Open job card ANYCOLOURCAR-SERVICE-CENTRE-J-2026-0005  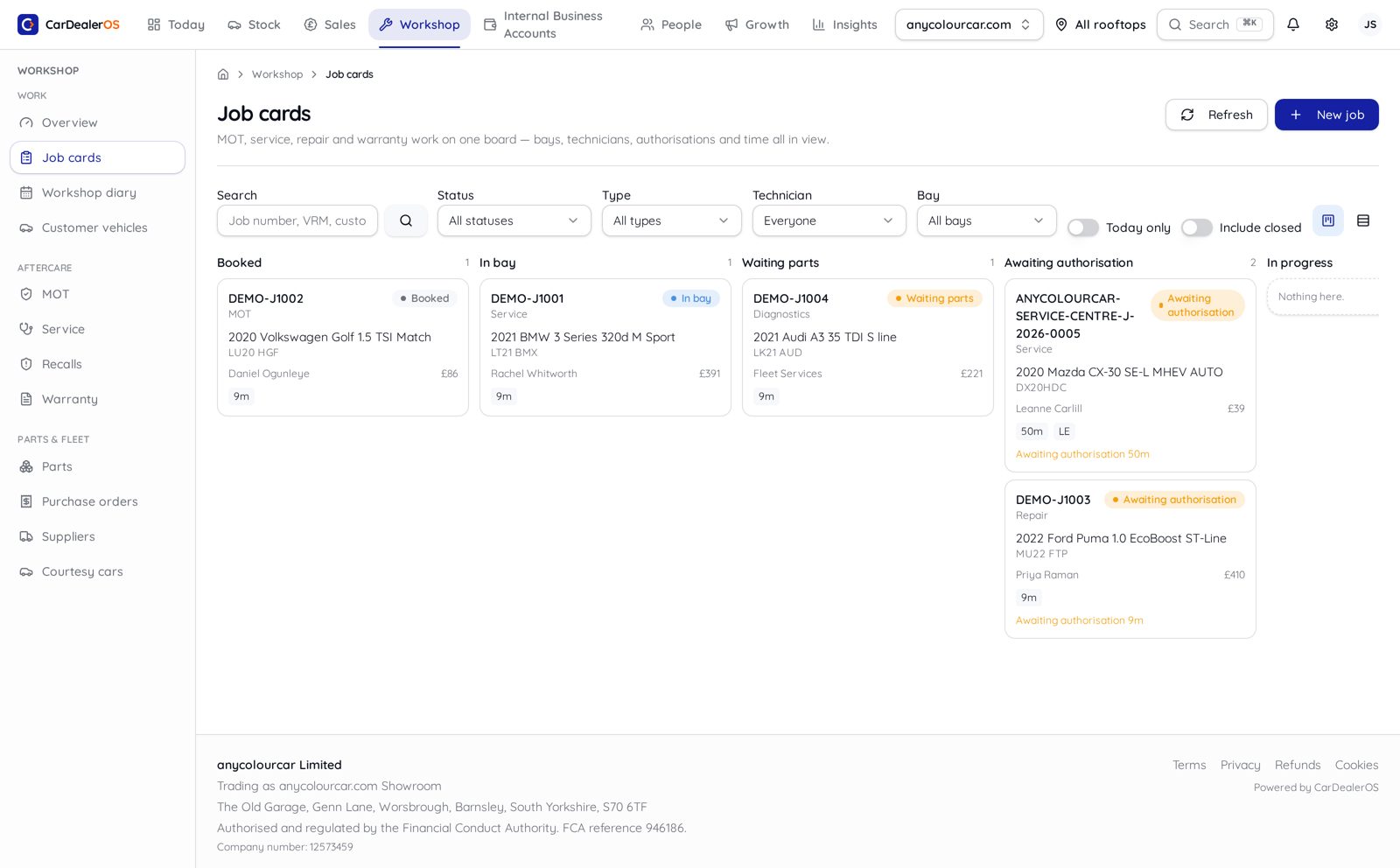pyautogui.click(x=1130, y=375)
